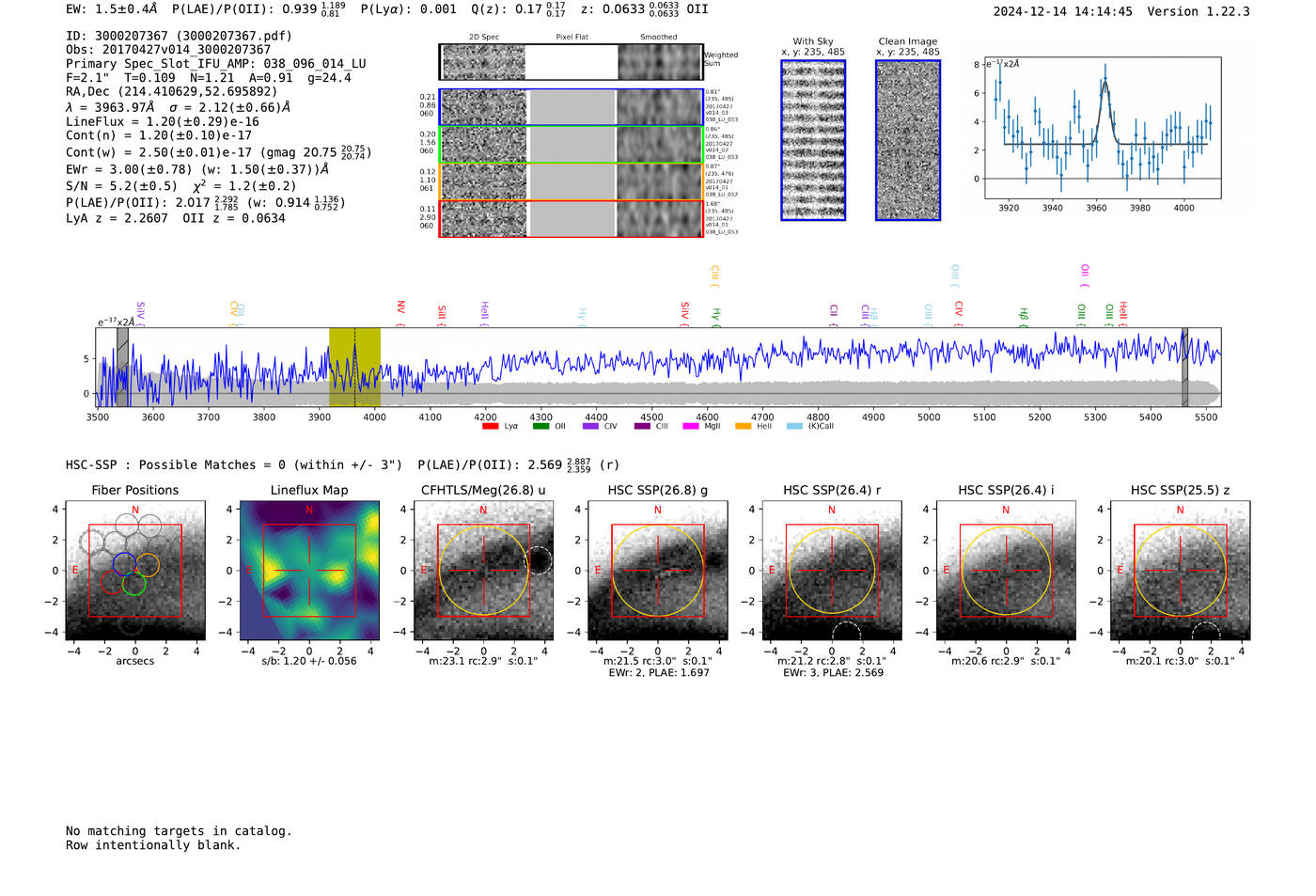Image resolution: width=1316 pixels, height=896 pixels.
Task: Open the Fiber Positions thumbnail
Action: [x=135, y=571]
